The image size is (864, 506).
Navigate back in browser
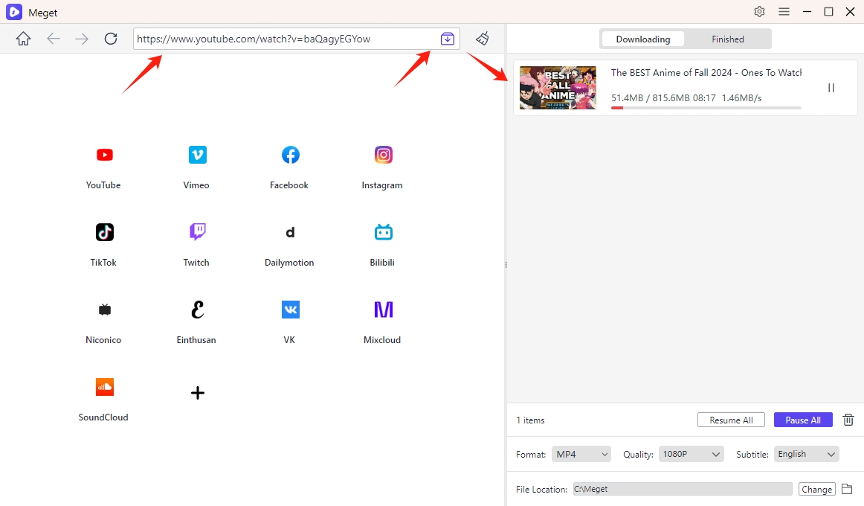coord(53,39)
